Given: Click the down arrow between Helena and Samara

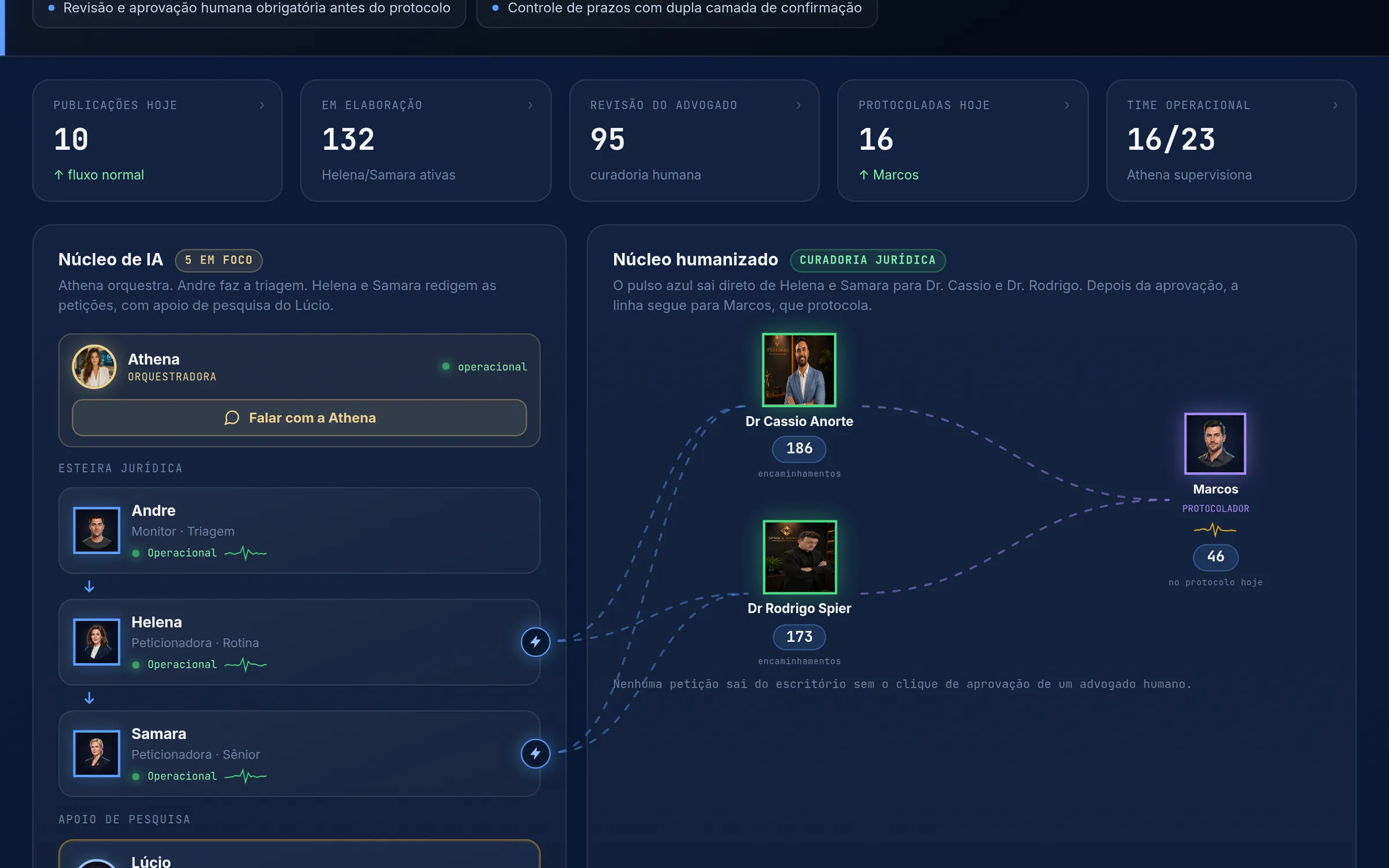Looking at the screenshot, I should point(89,698).
